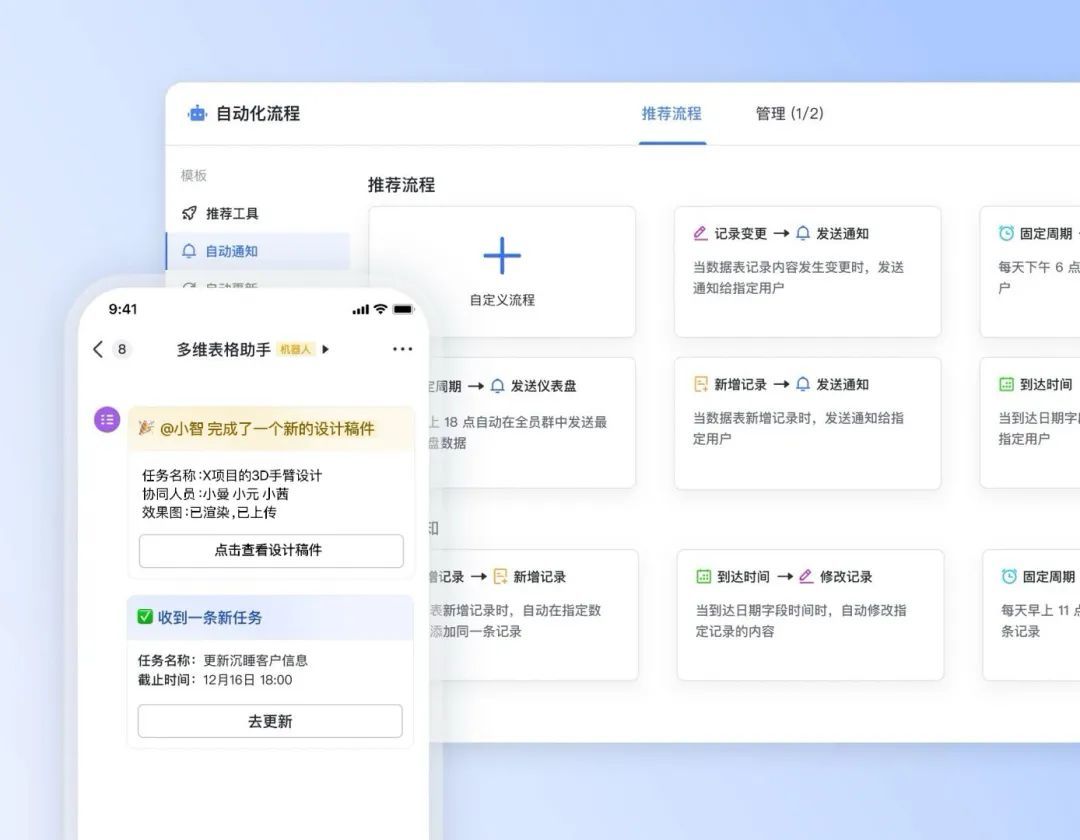The width and height of the screenshot is (1080, 840).
Task: Tap the 机器人 tag badge
Action: (295, 350)
